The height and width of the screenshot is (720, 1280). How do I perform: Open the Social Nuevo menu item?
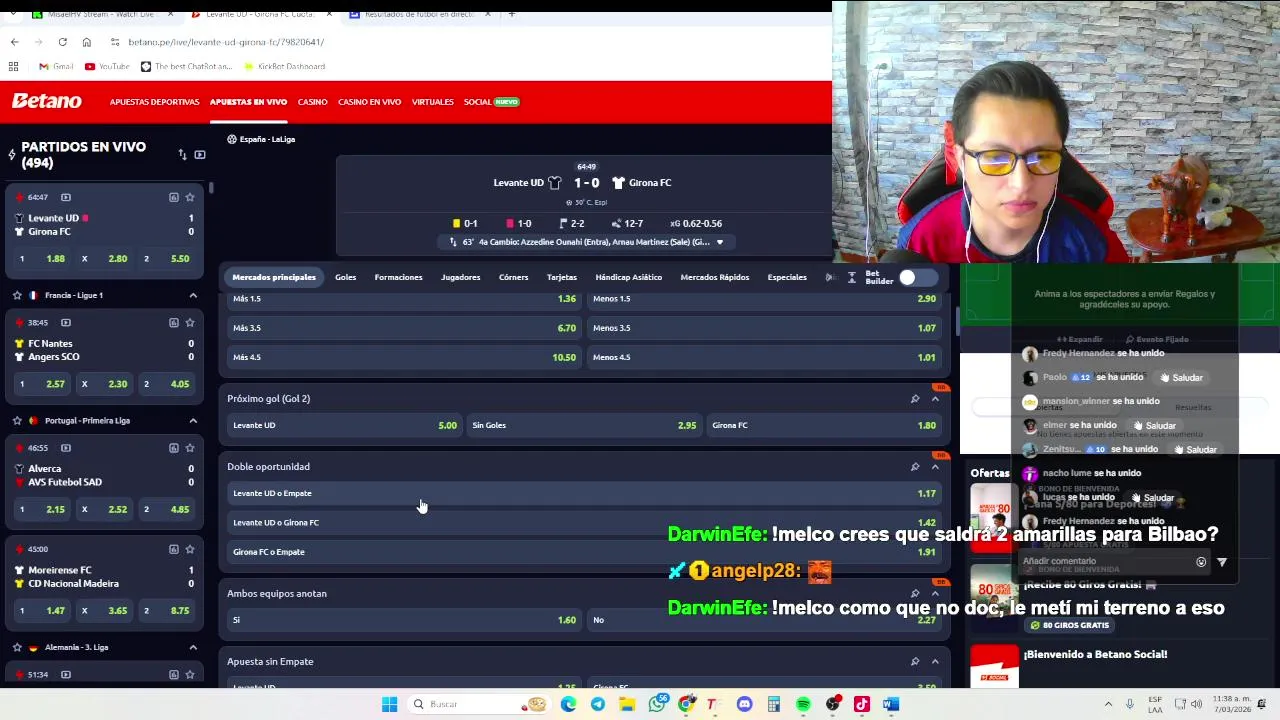491,102
